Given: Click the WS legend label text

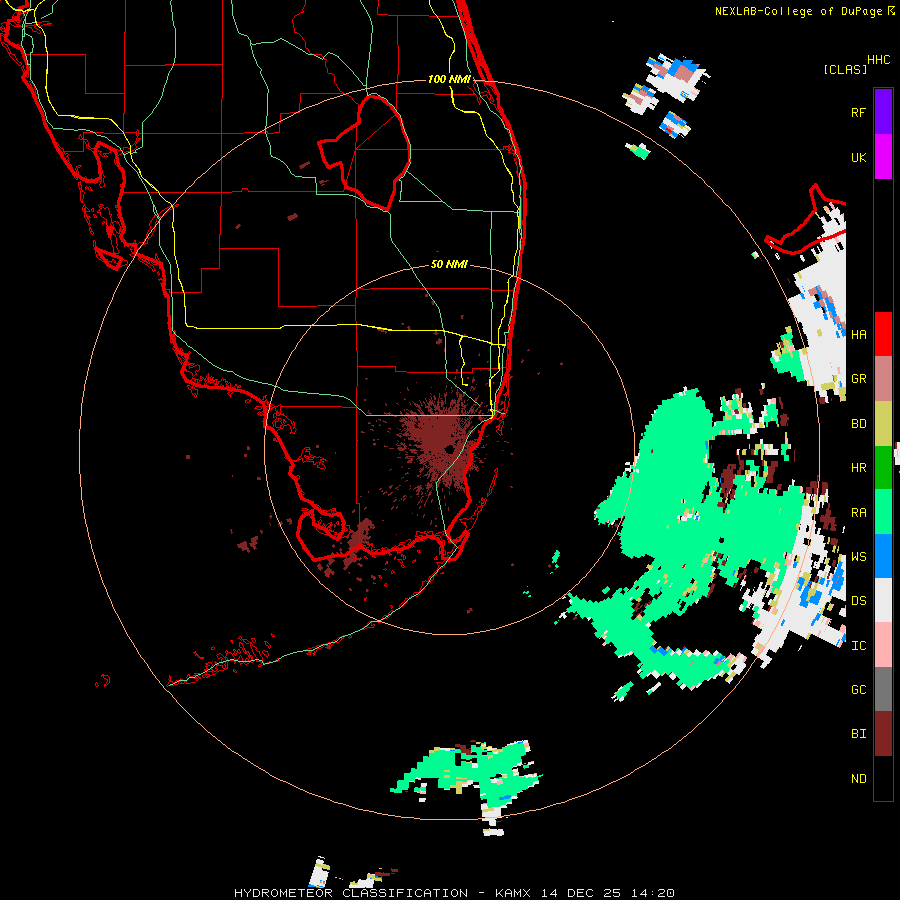Looking at the screenshot, I should [858, 557].
